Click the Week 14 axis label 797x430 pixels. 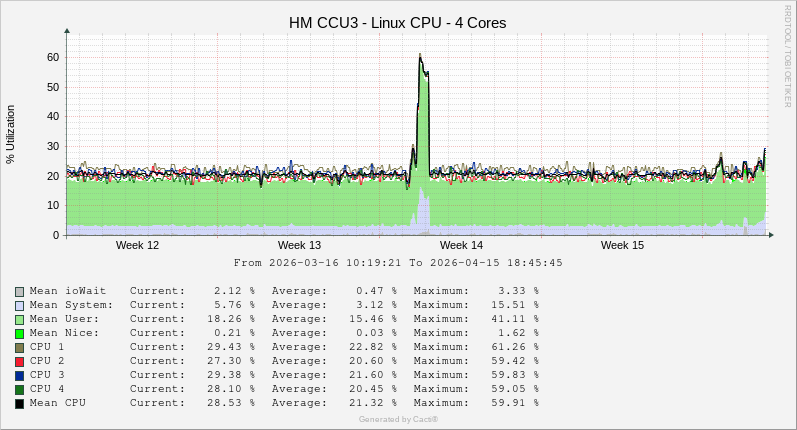point(461,245)
